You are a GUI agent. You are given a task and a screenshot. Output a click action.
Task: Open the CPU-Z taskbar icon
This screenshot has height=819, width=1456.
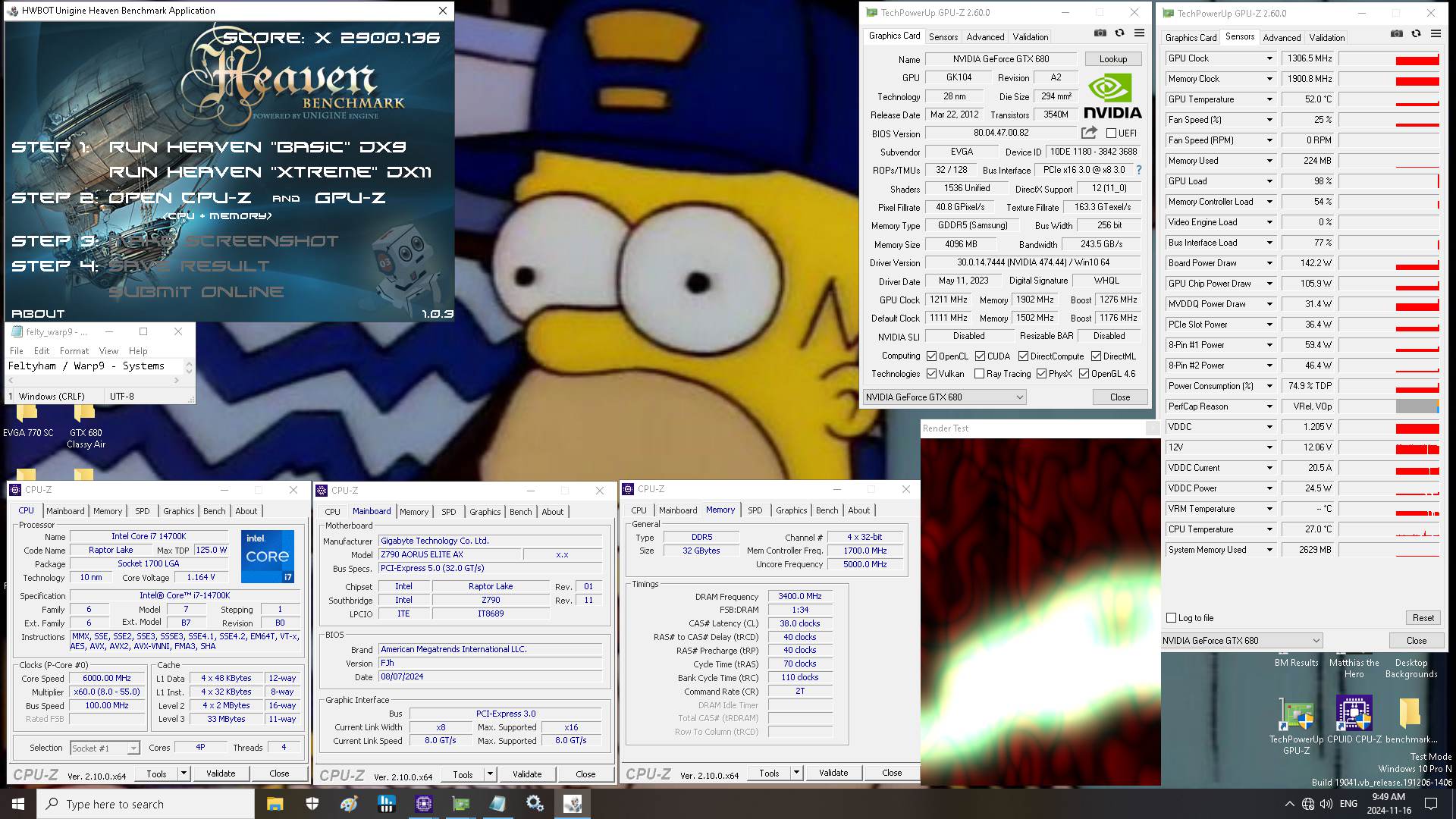point(424,804)
